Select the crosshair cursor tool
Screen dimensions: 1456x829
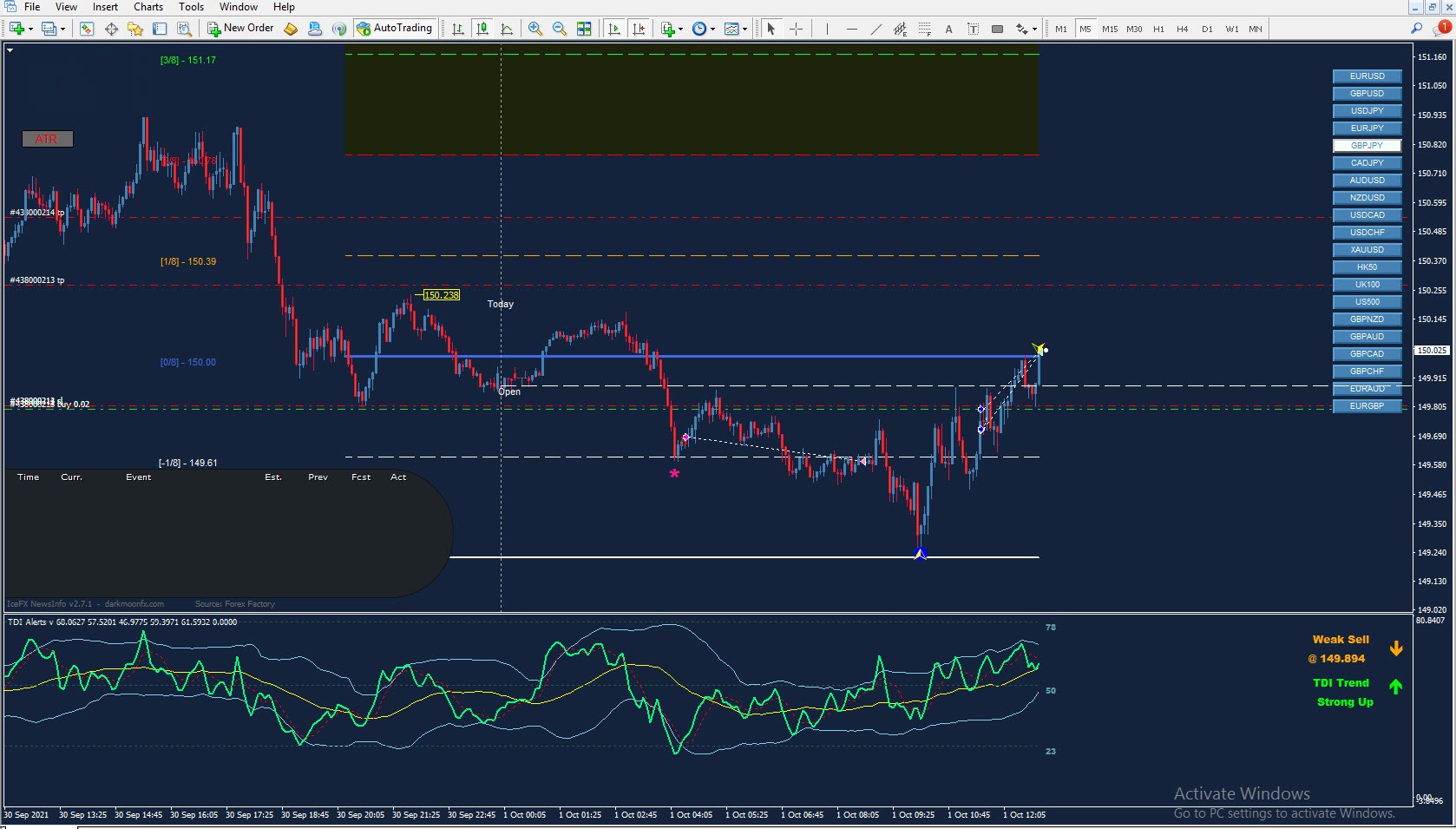click(796, 29)
